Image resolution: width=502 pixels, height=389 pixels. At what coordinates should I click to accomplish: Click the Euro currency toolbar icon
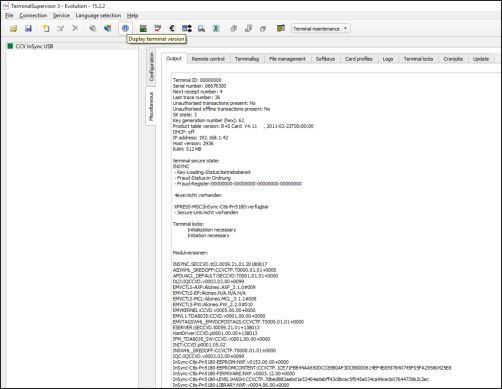pos(172,29)
